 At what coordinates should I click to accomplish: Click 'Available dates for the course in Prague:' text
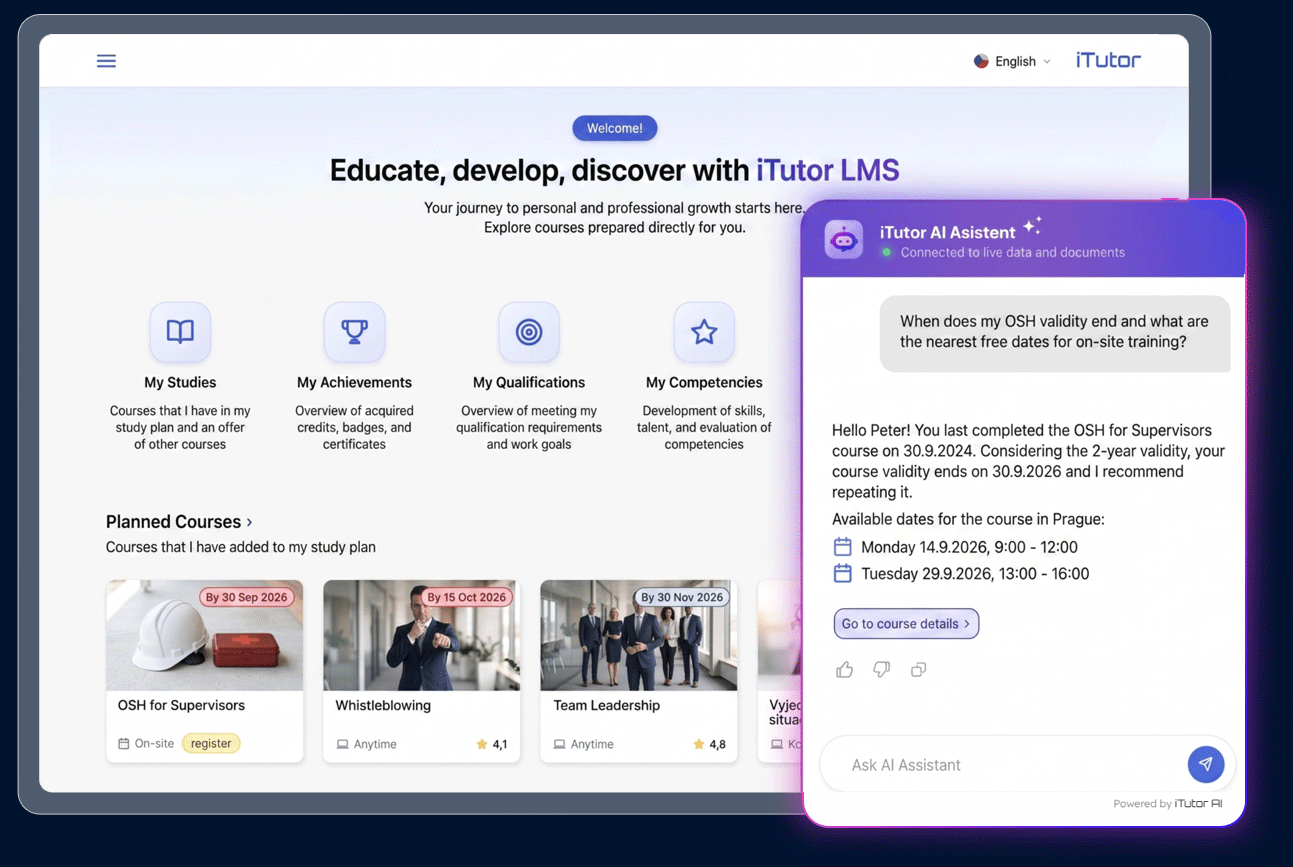pyautogui.click(x=968, y=519)
